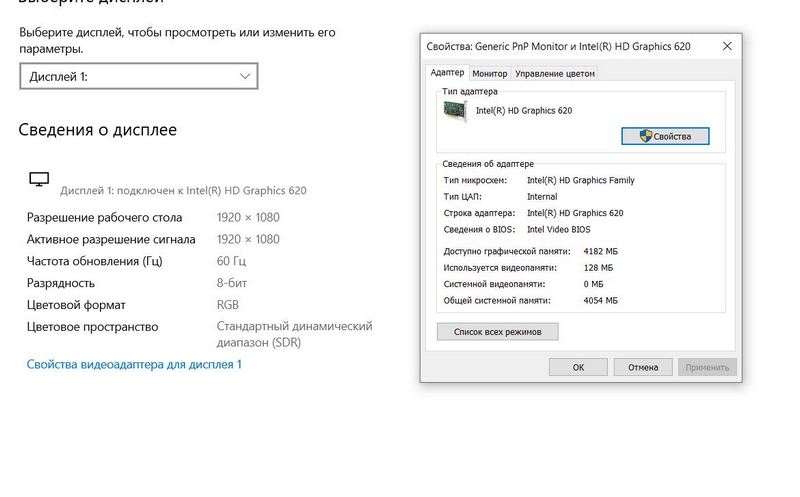The width and height of the screenshot is (800, 497).
Task: Click the 60 Гц refresh rate value
Action: click(230, 261)
